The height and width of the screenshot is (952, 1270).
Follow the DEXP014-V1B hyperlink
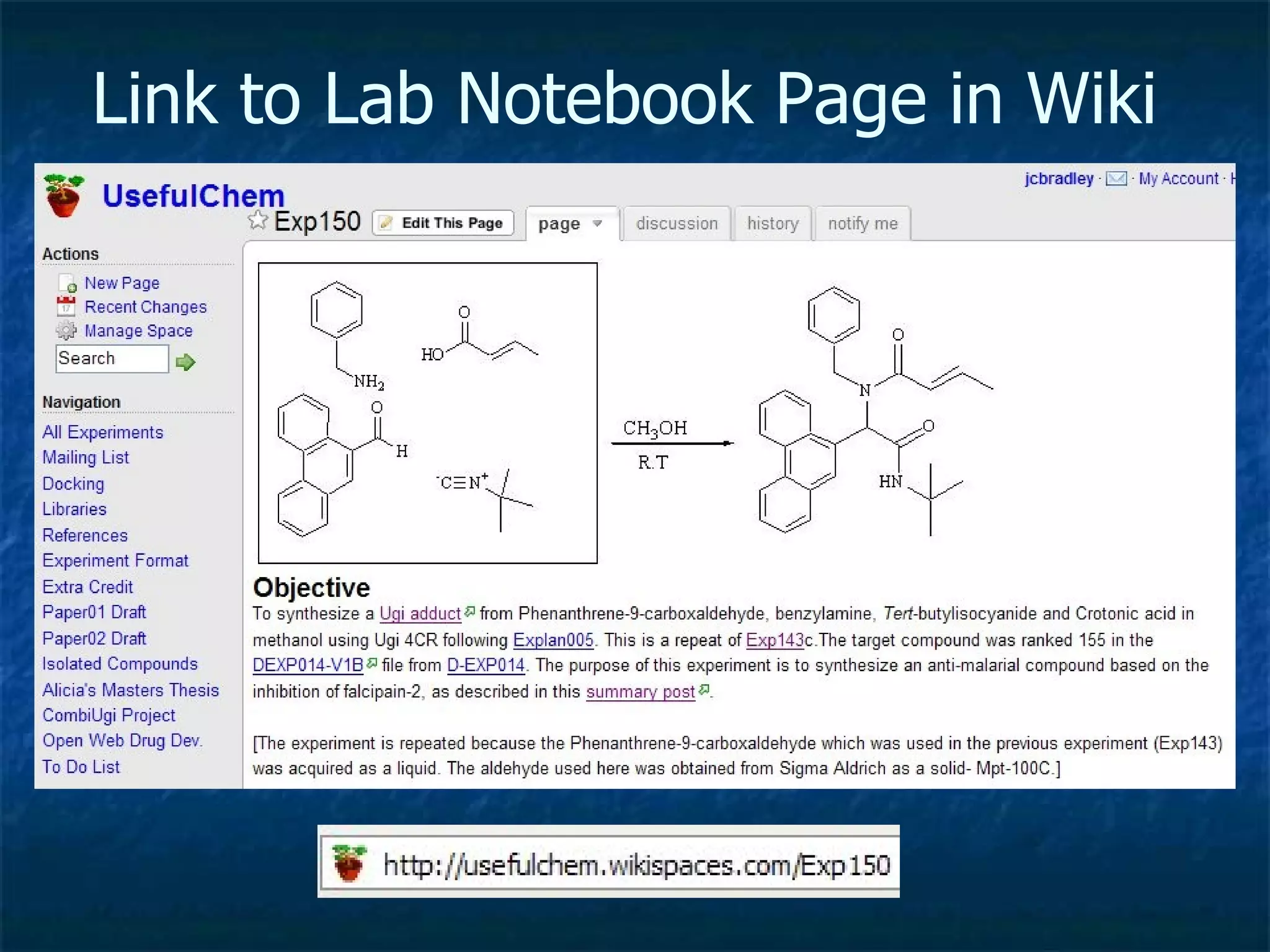(308, 666)
